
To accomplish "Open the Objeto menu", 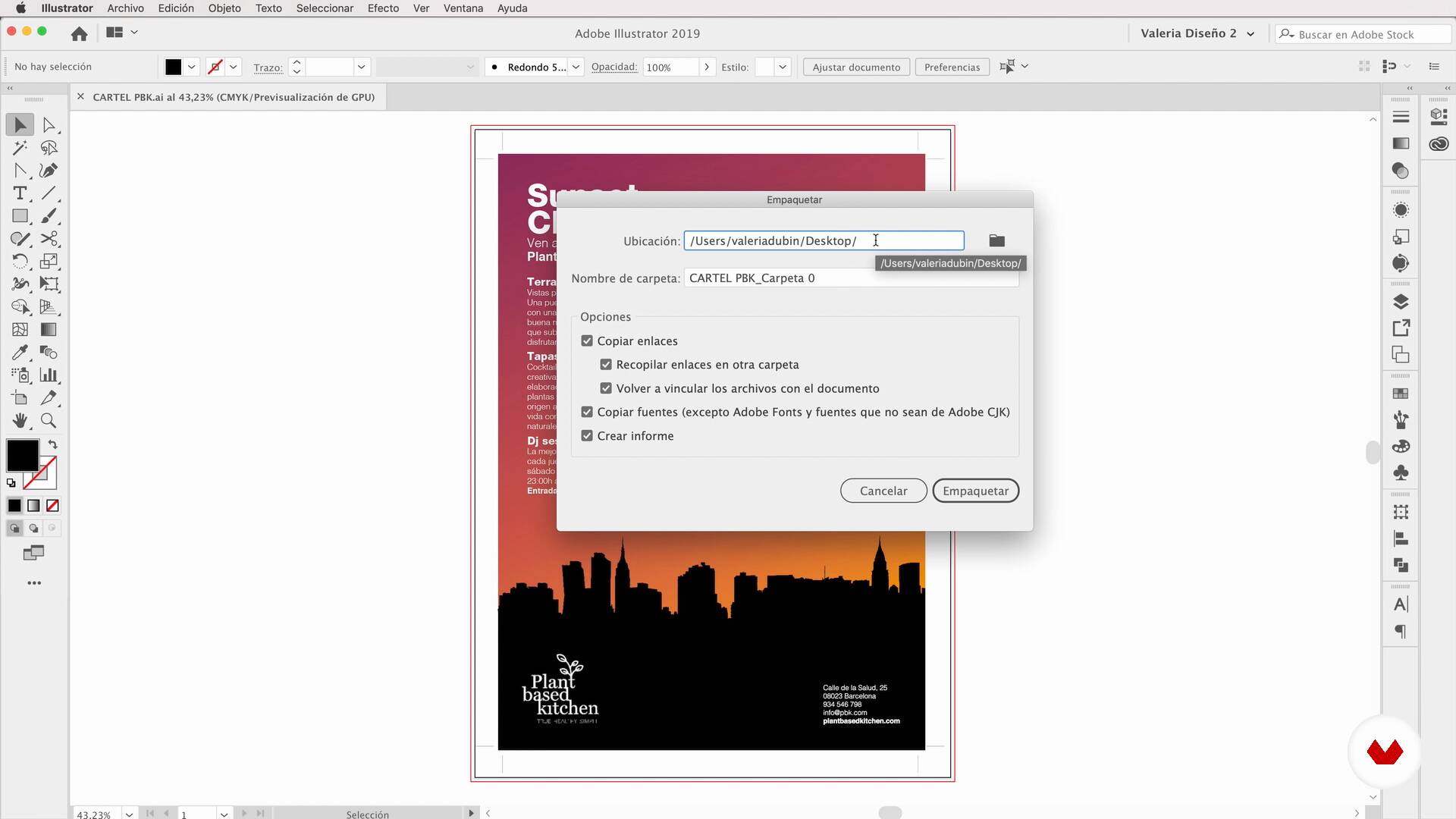I will [224, 8].
